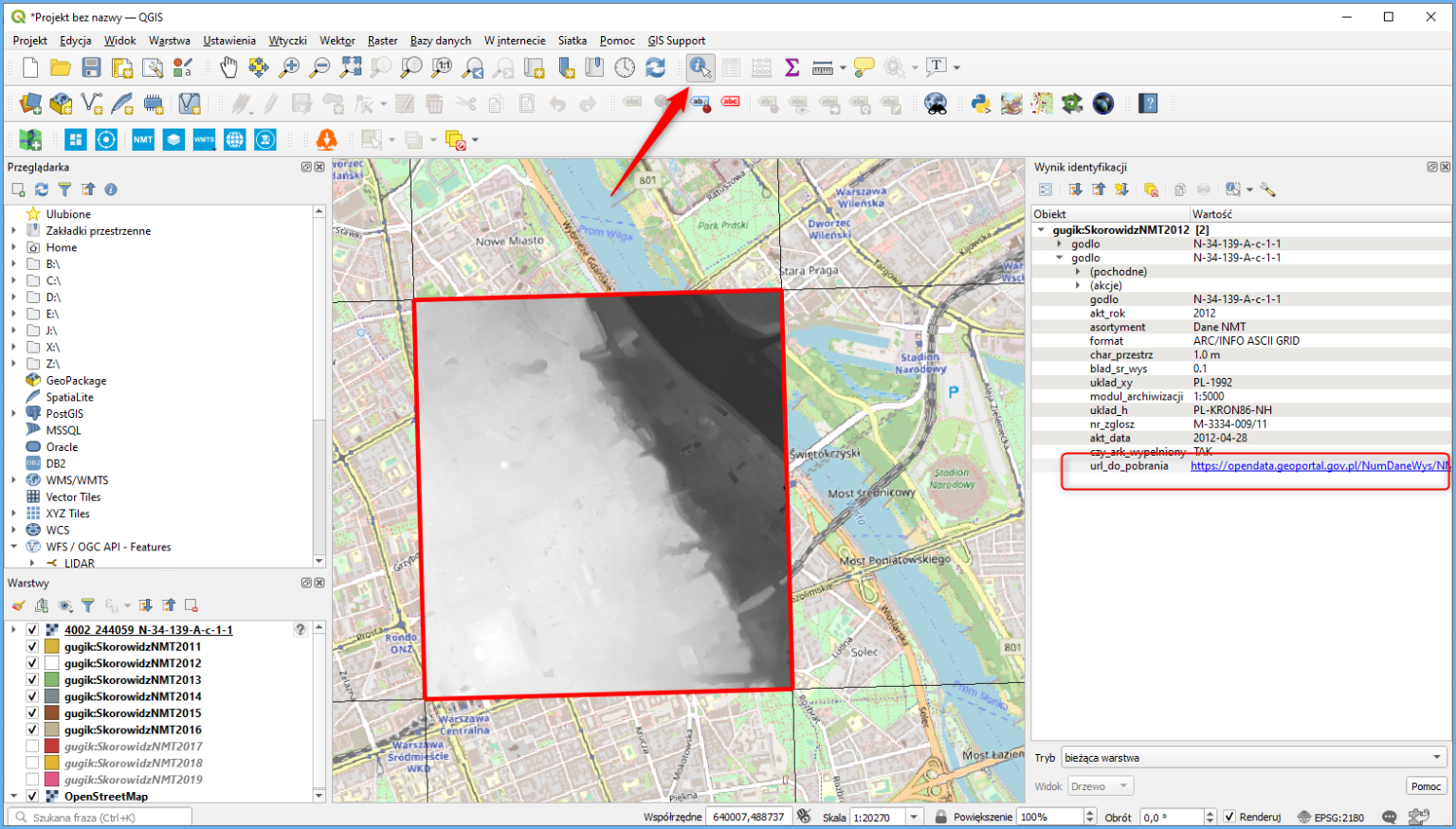Open the Warstwa menu

pos(170,40)
